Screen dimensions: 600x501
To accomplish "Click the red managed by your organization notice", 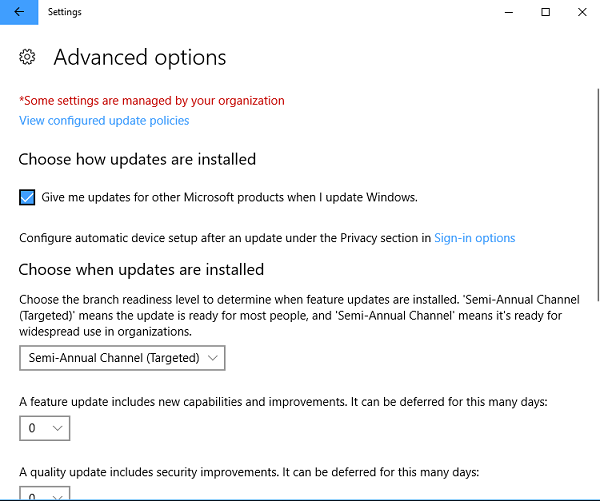I will (x=152, y=100).
